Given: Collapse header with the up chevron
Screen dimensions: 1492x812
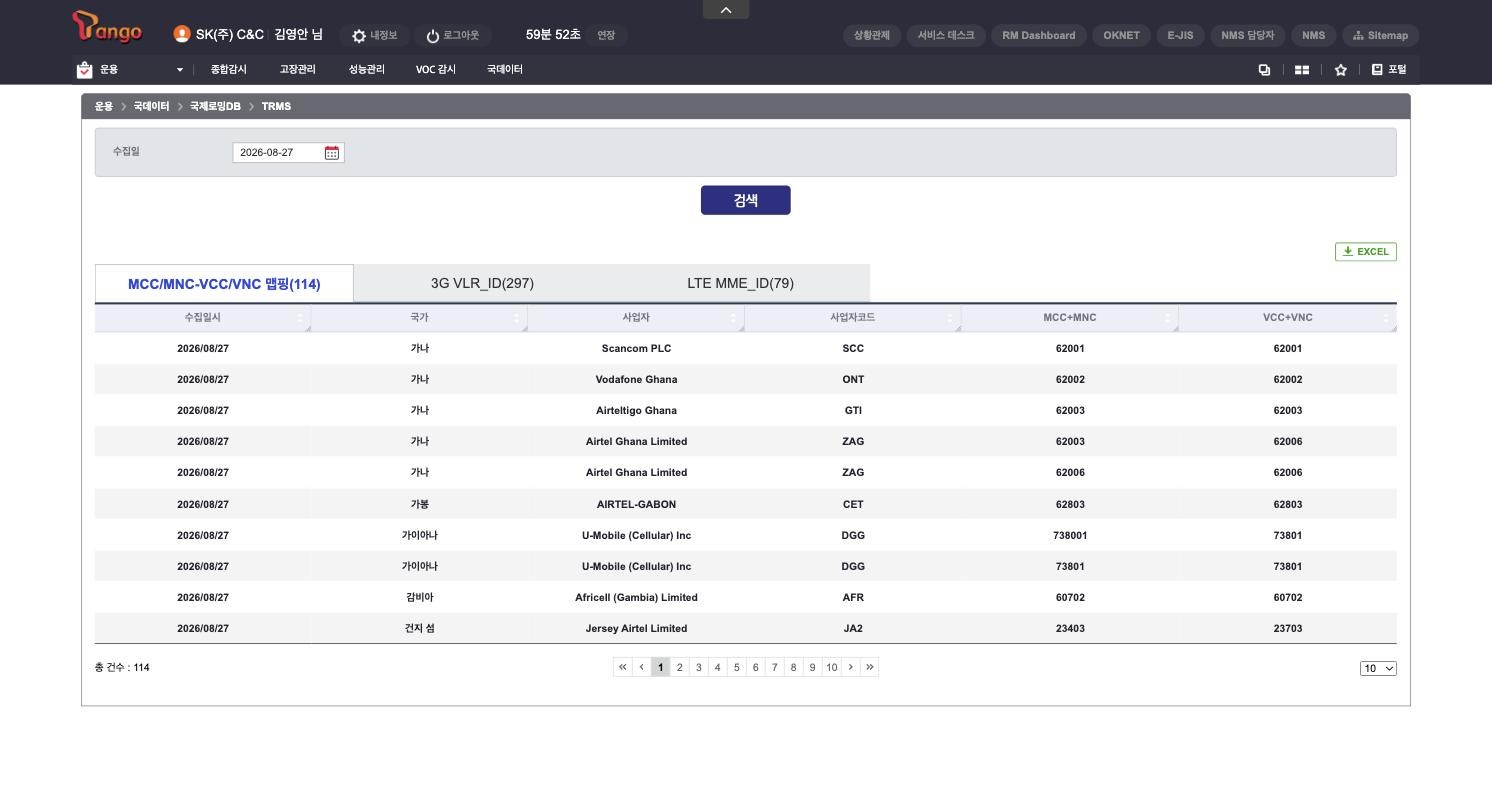Looking at the screenshot, I should click(x=726, y=9).
